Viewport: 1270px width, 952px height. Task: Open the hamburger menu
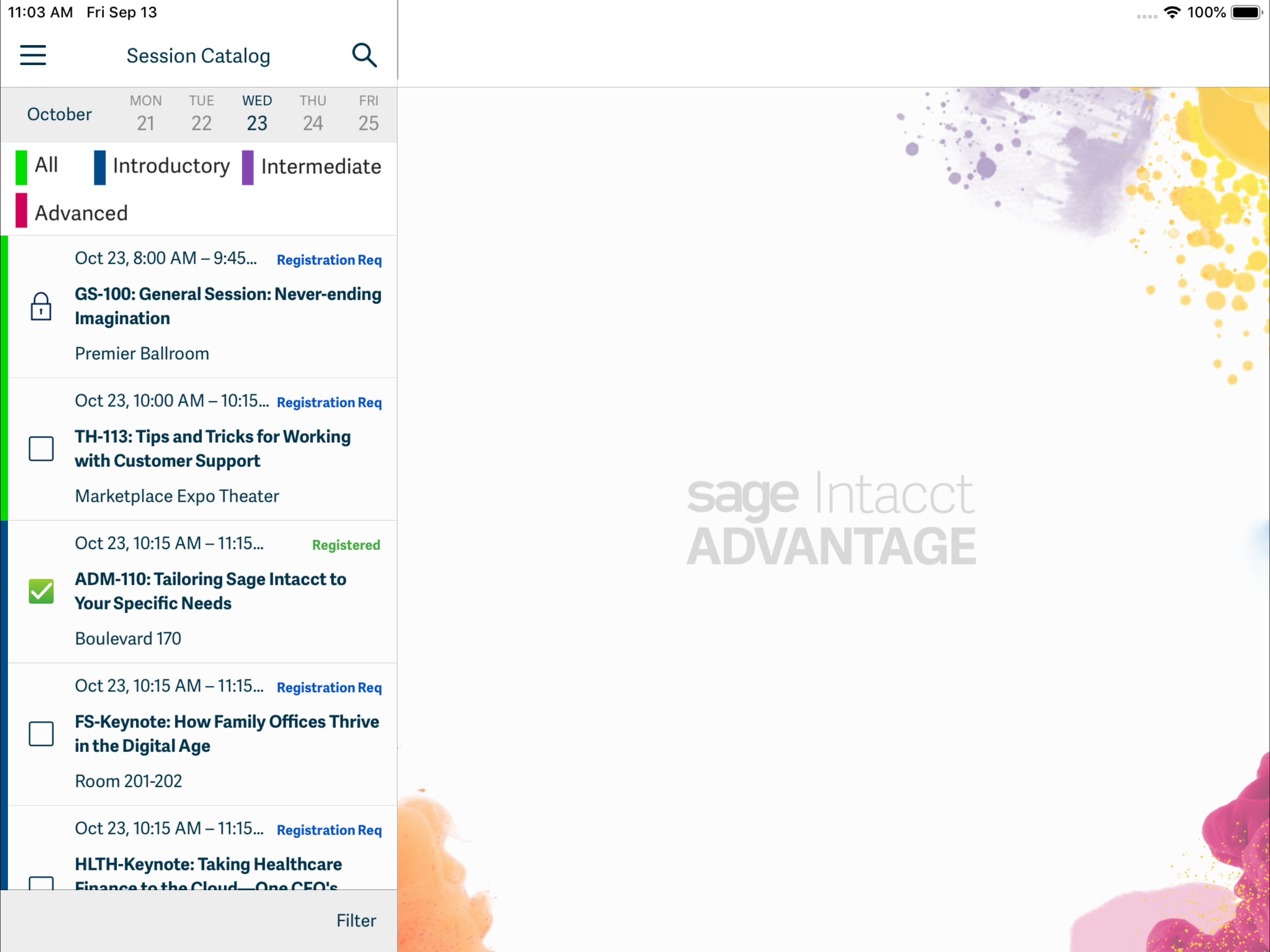(x=33, y=55)
